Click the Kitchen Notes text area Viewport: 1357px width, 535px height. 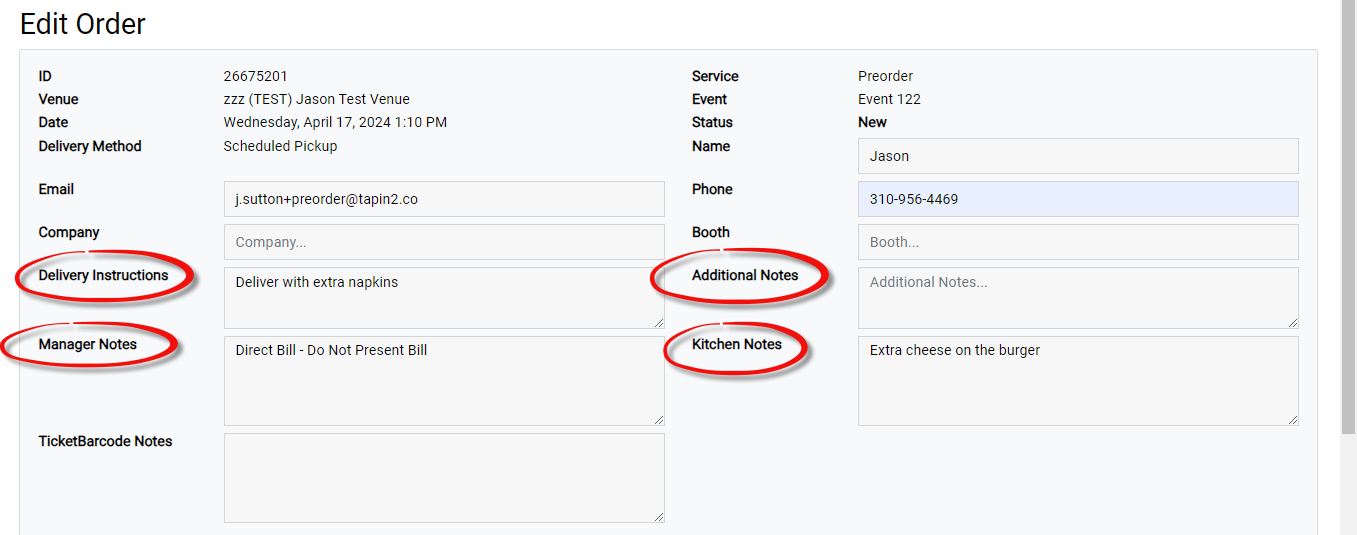1077,381
